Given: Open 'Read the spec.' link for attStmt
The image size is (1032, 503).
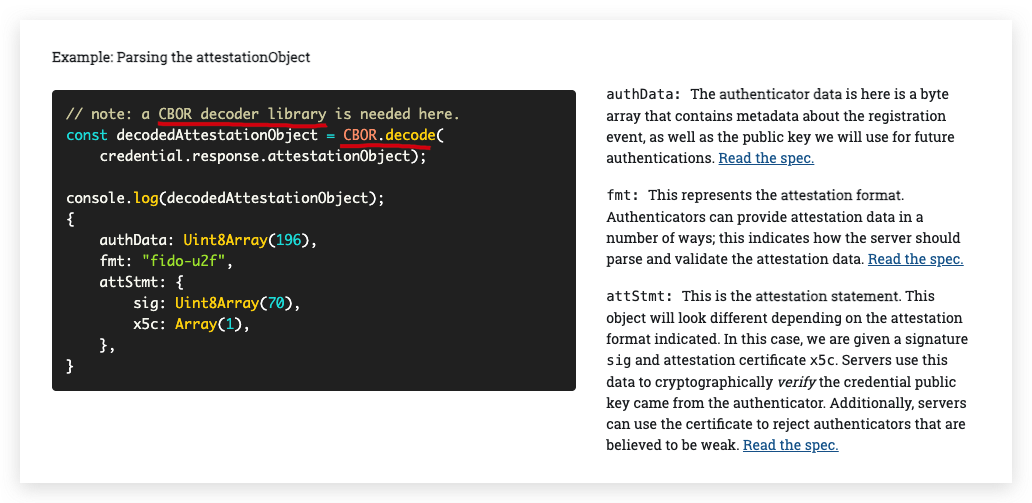Looking at the screenshot, I should [790, 446].
